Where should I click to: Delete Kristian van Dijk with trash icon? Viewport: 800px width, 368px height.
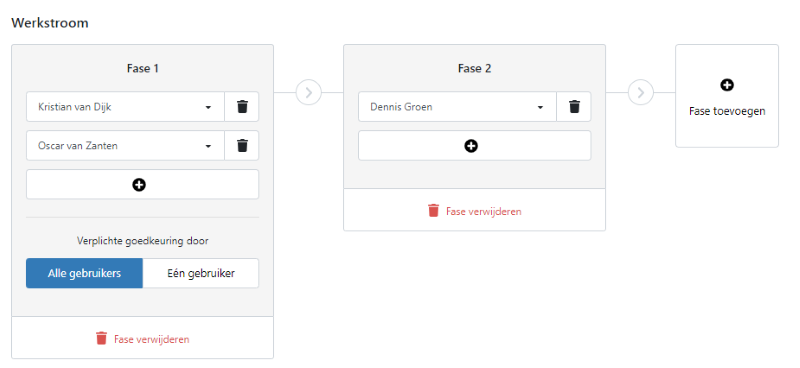242,107
